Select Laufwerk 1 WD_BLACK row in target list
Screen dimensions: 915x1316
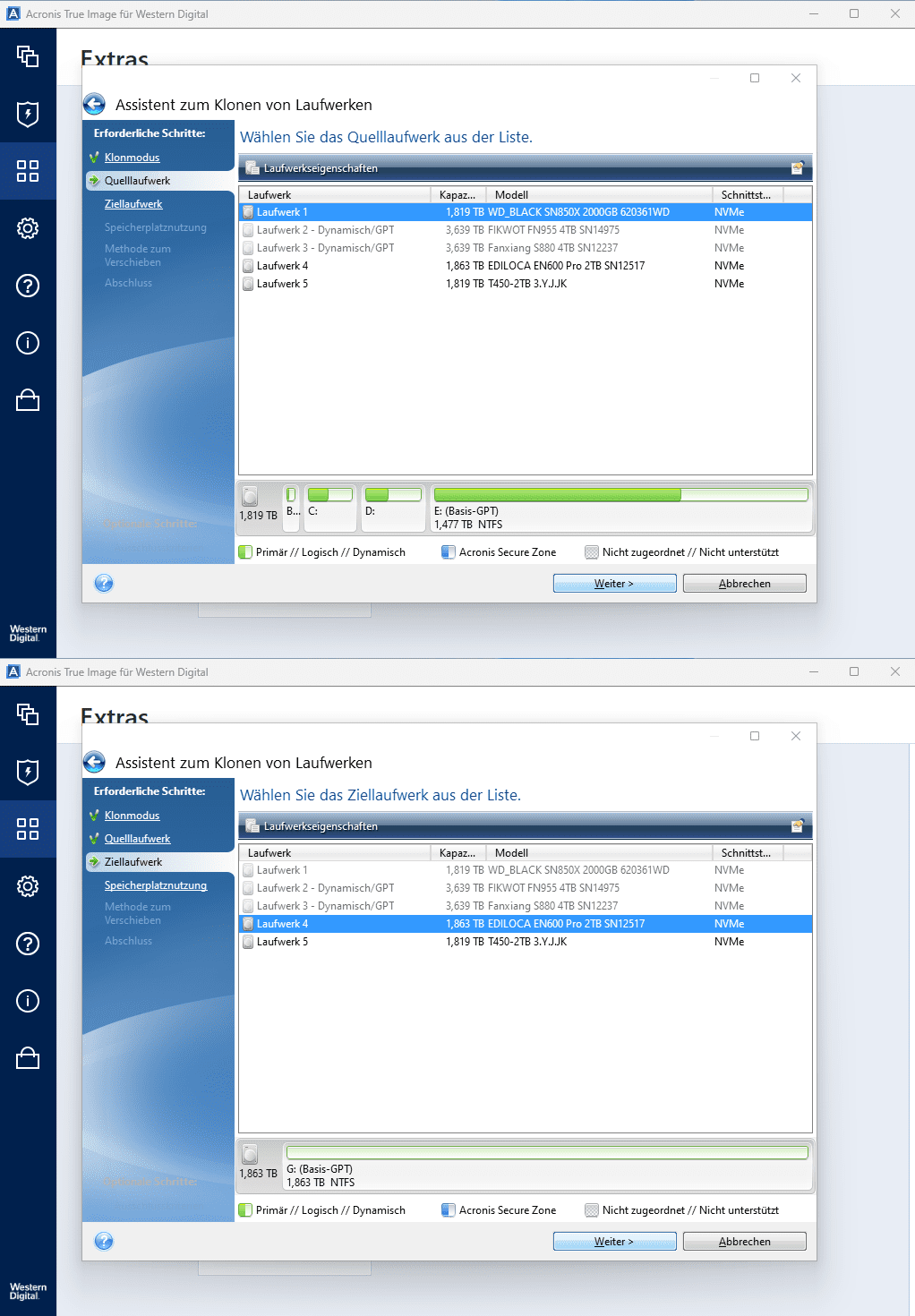[526, 870]
